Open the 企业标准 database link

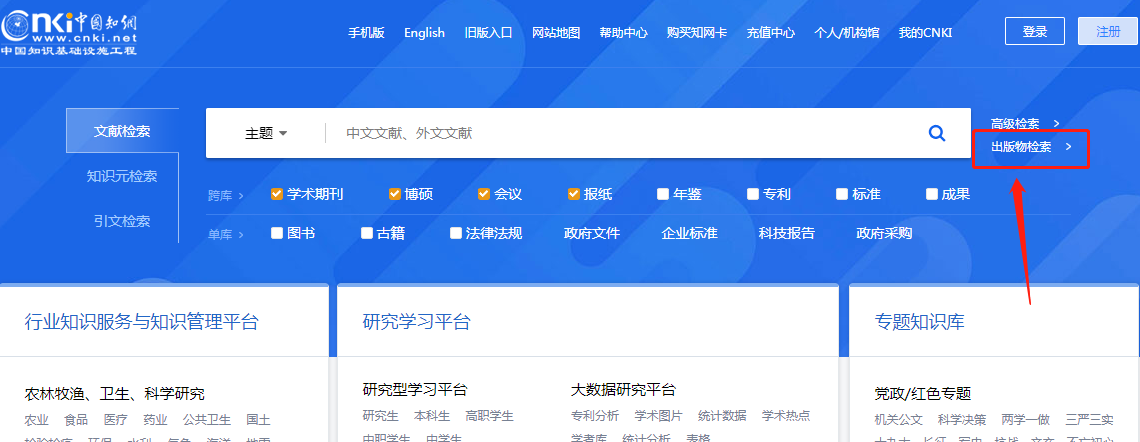689,233
